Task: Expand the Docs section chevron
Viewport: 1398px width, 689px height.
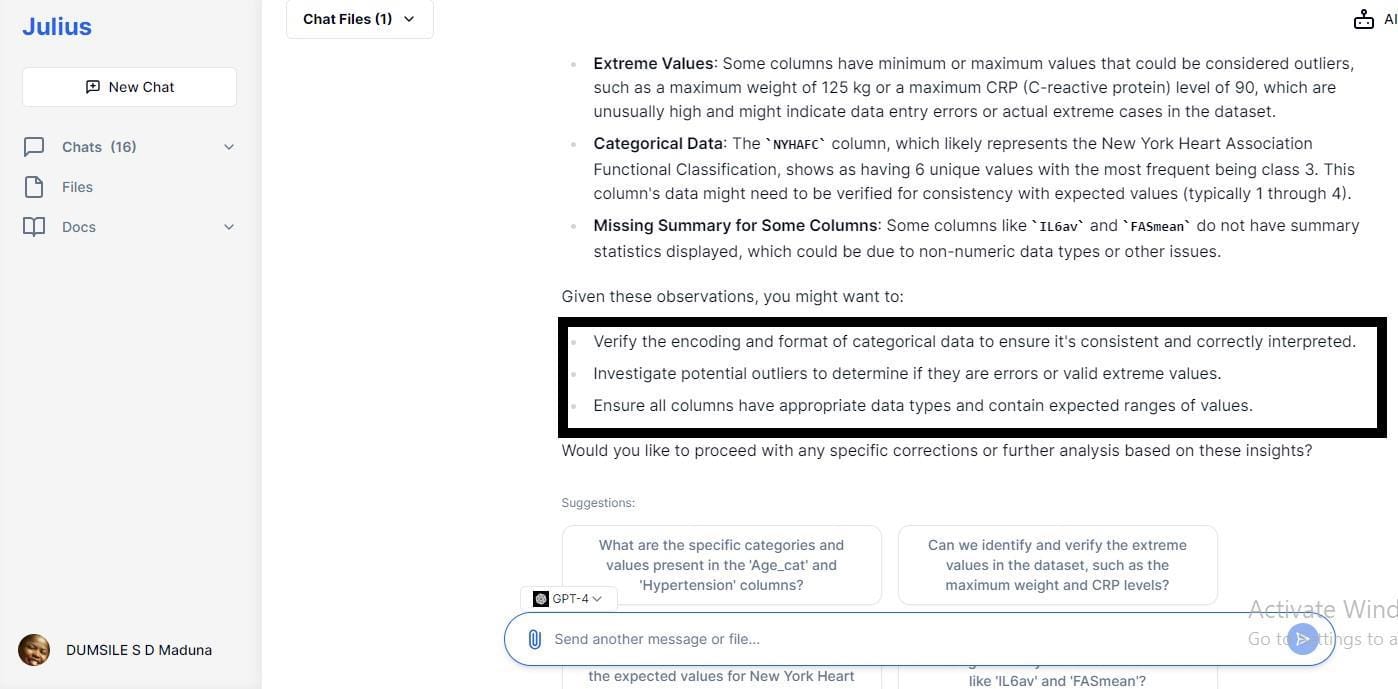Action: (229, 227)
